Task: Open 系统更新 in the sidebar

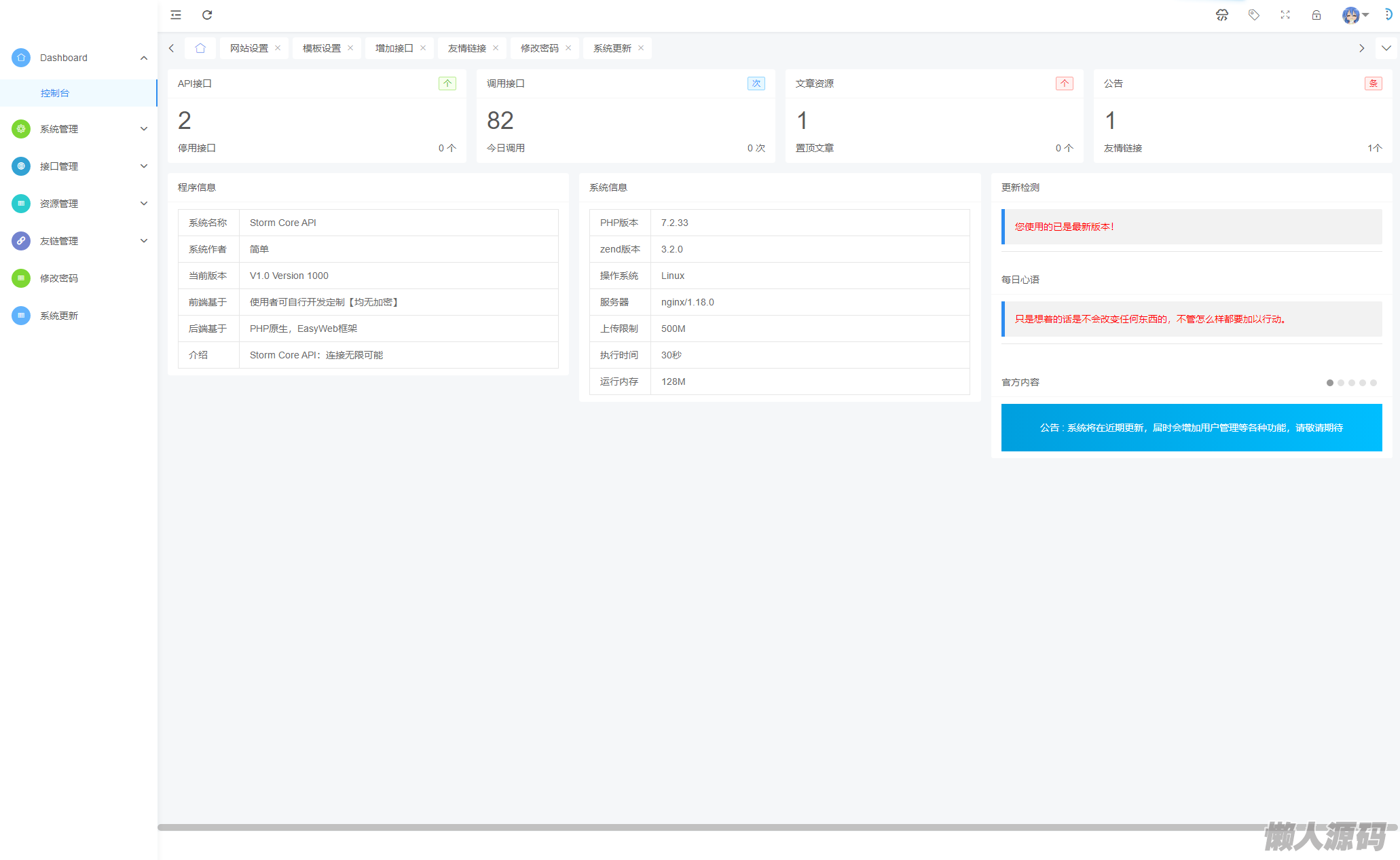Action: (59, 316)
